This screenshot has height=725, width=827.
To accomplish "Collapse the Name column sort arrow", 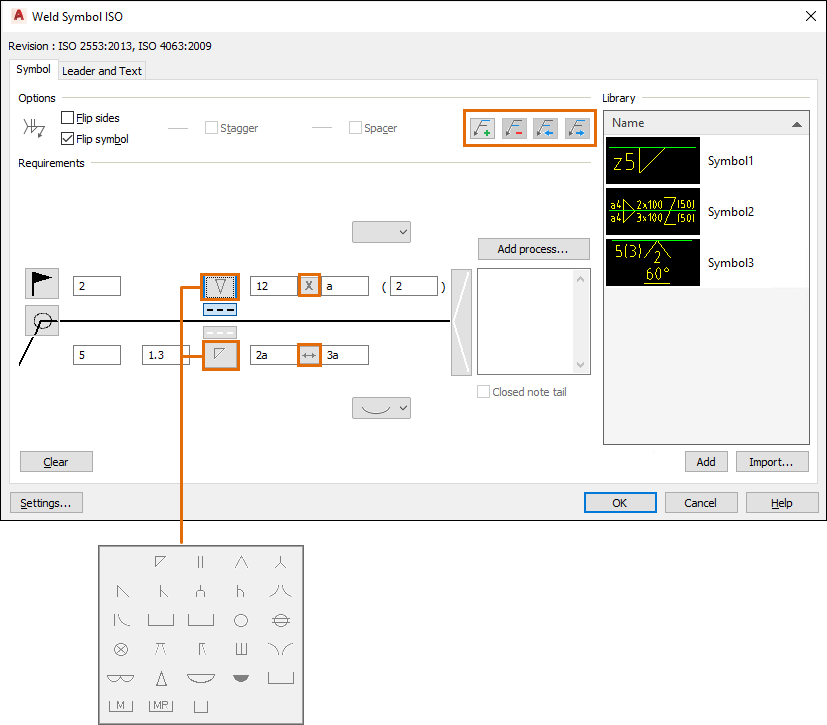I will tap(798, 122).
